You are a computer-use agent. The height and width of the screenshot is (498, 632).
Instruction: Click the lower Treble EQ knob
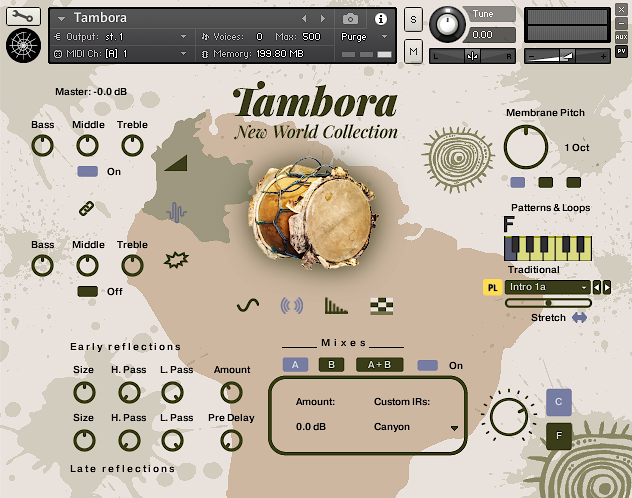click(x=132, y=266)
